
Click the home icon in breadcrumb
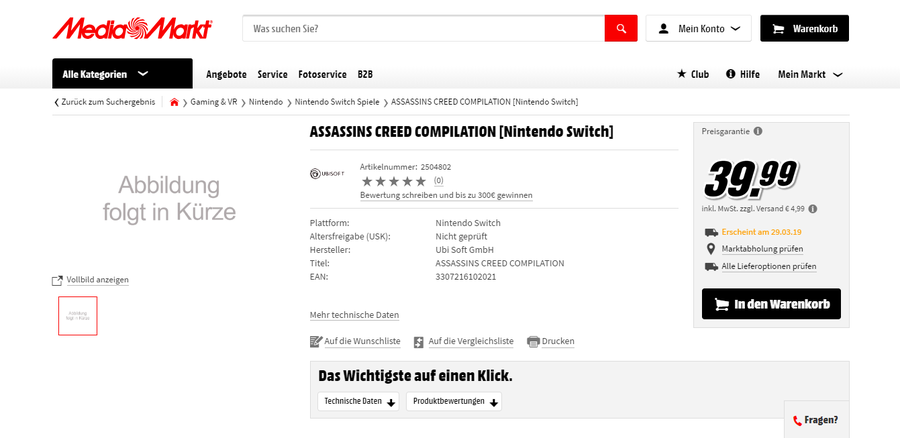(174, 102)
